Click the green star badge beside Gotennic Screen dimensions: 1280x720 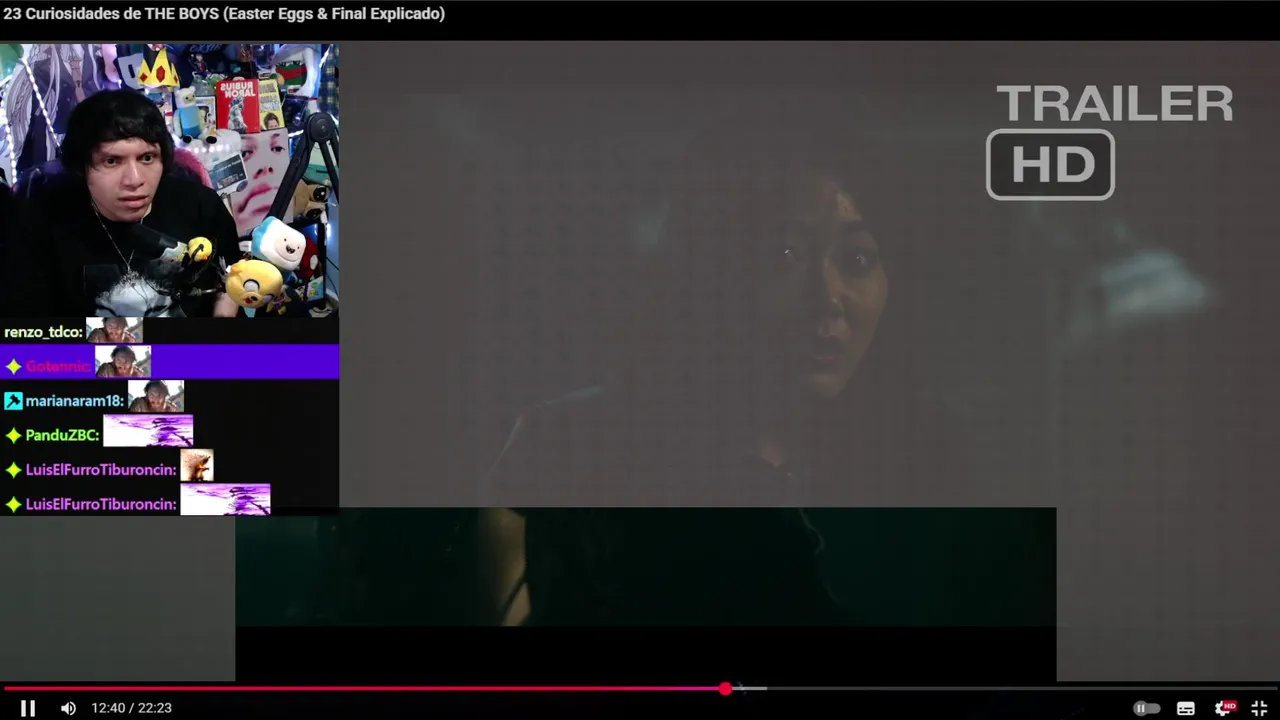[x=13, y=366]
